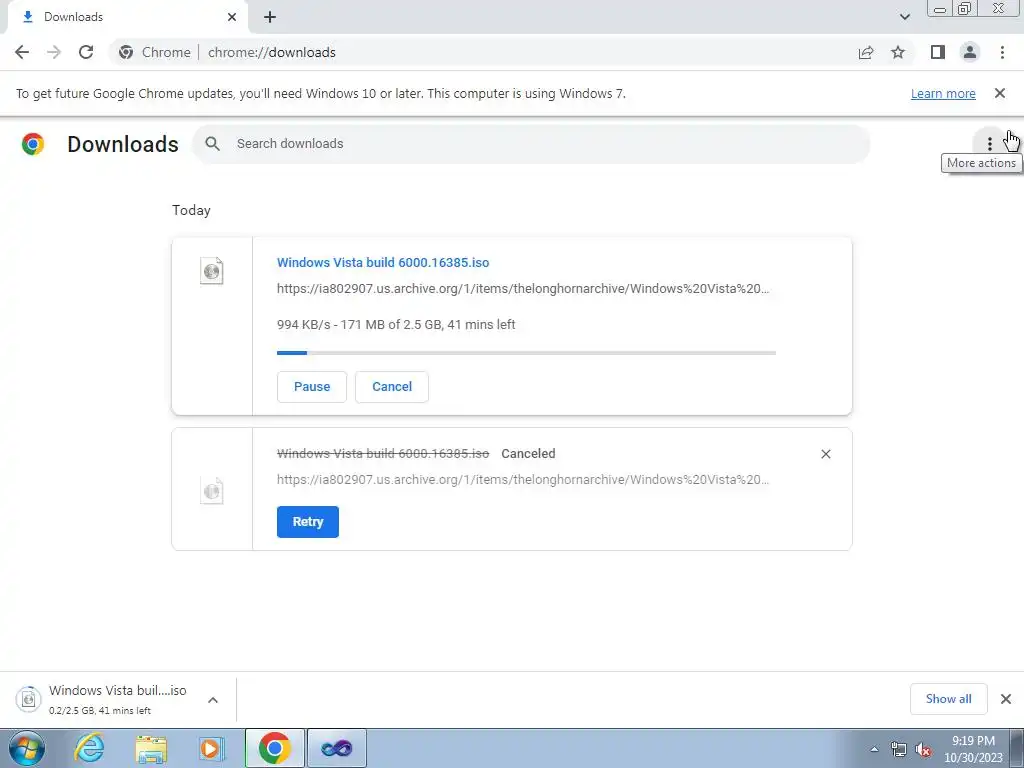Click the Windows Vista buil....iso shelf item
The height and width of the screenshot is (768, 1024).
pyautogui.click(x=118, y=699)
